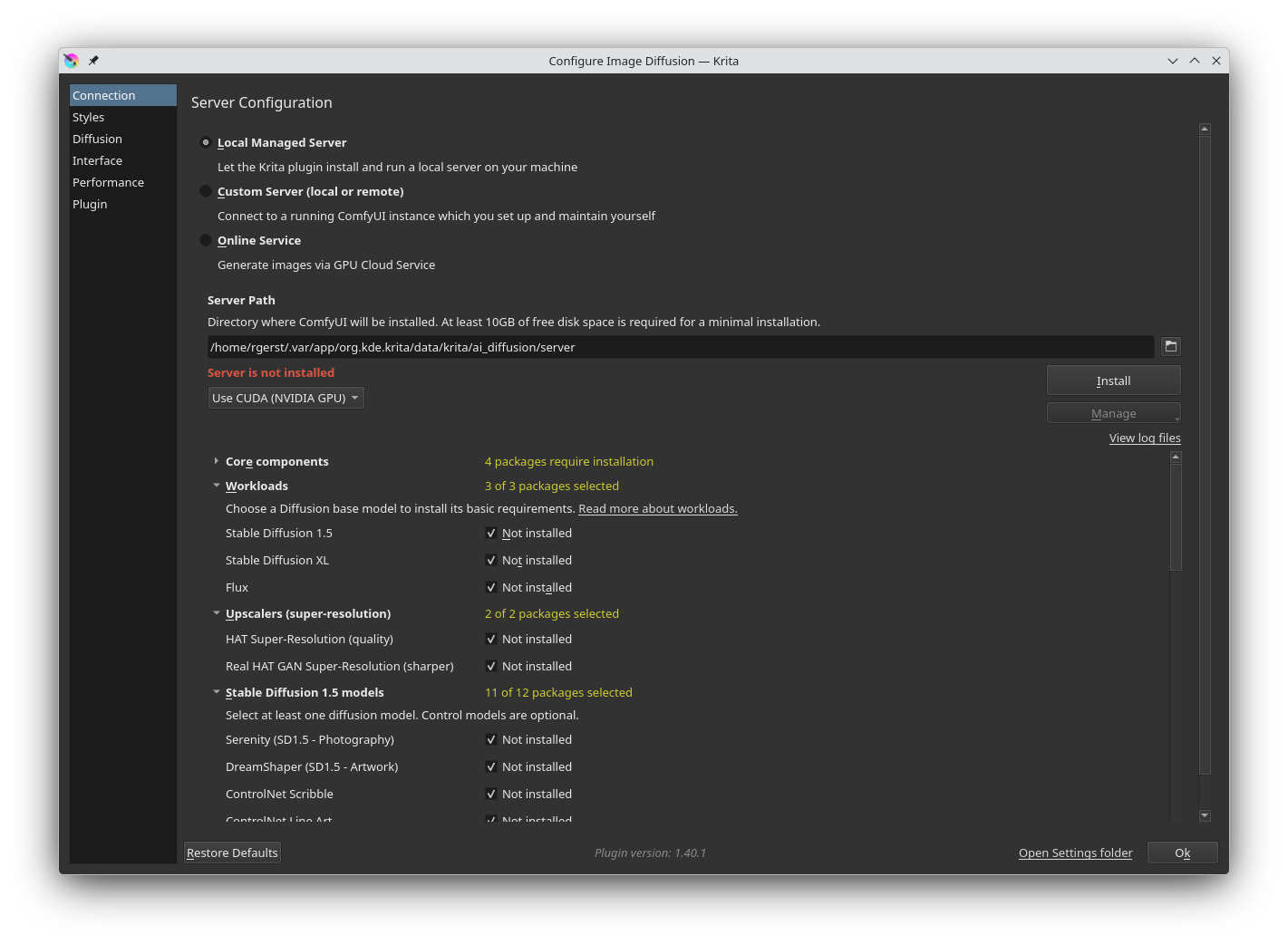This screenshot has width=1288, height=944.
Task: Select the Online Service radio button
Action: tap(206, 240)
